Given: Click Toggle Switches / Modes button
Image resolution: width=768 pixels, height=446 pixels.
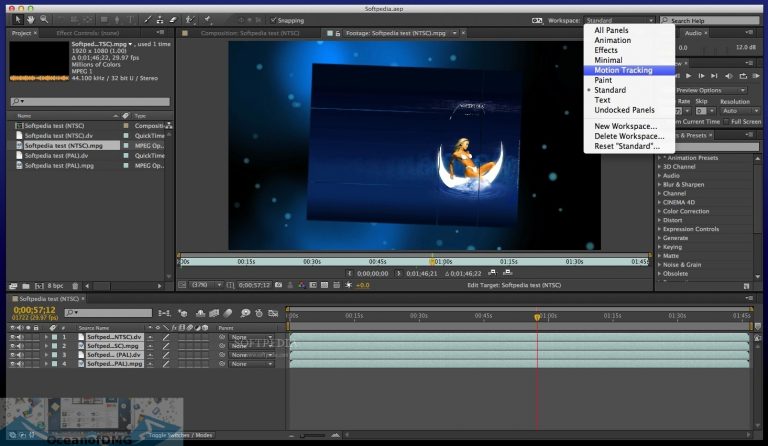Looking at the screenshot, I should pos(180,435).
